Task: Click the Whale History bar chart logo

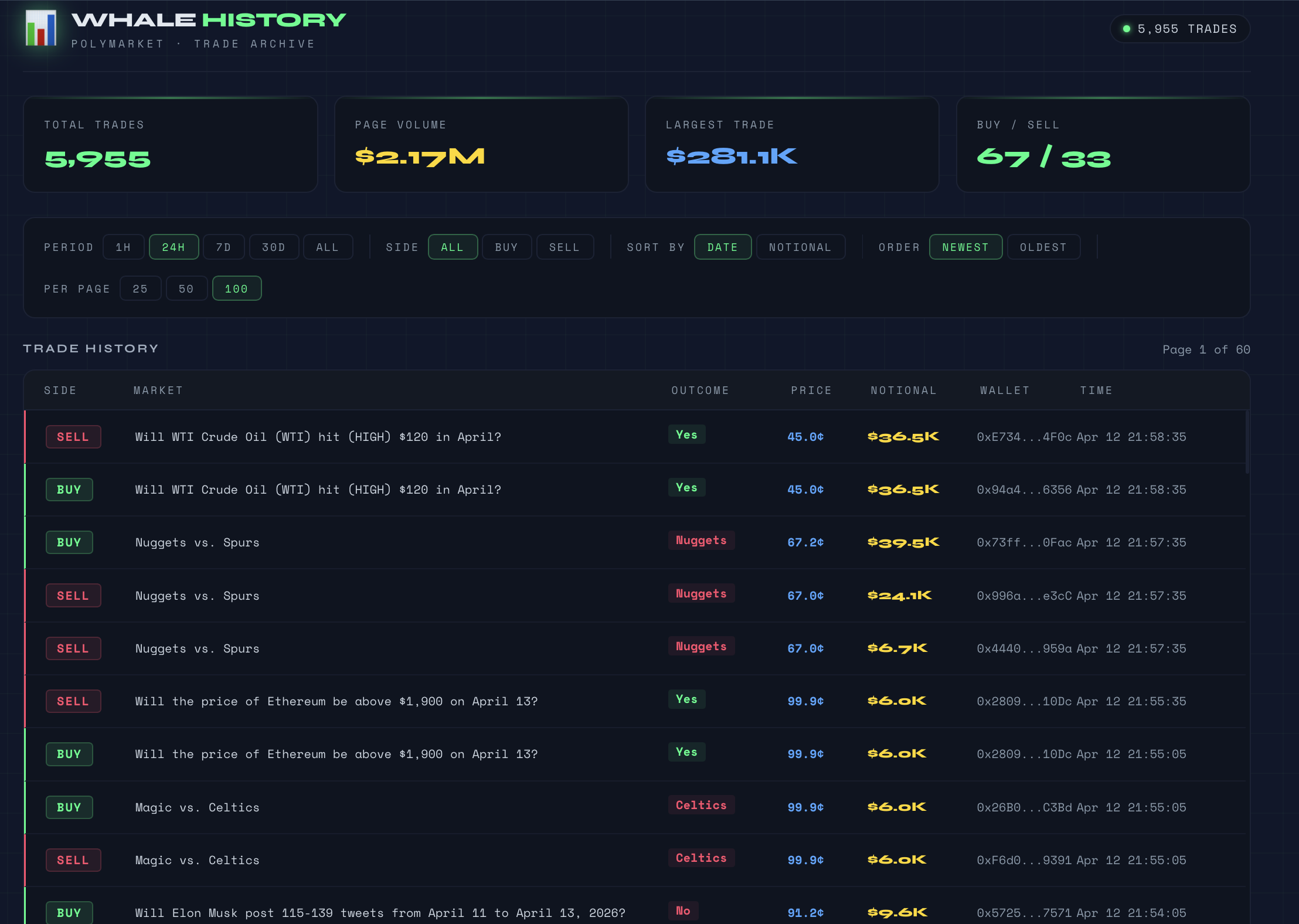Action: pyautogui.click(x=41, y=28)
